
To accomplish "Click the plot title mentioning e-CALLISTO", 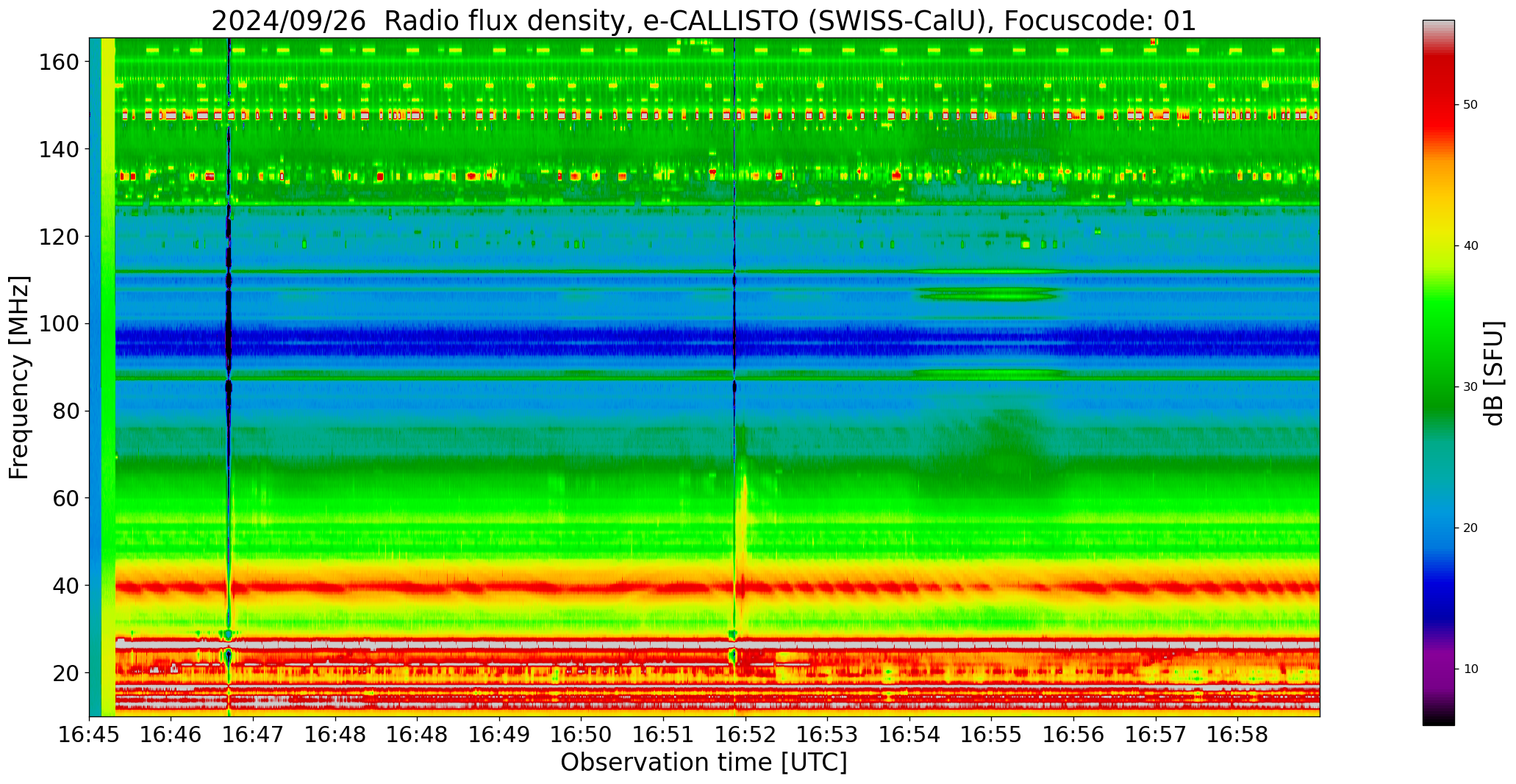I will point(704,21).
